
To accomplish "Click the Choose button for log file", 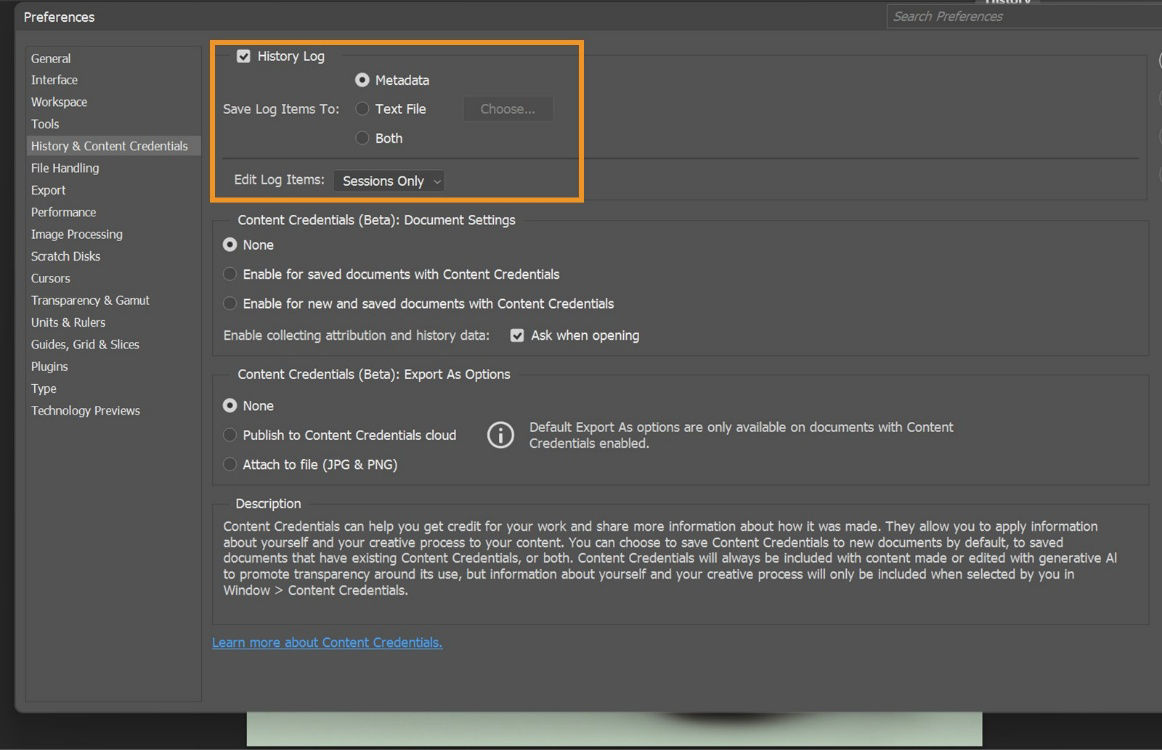I will (x=507, y=109).
